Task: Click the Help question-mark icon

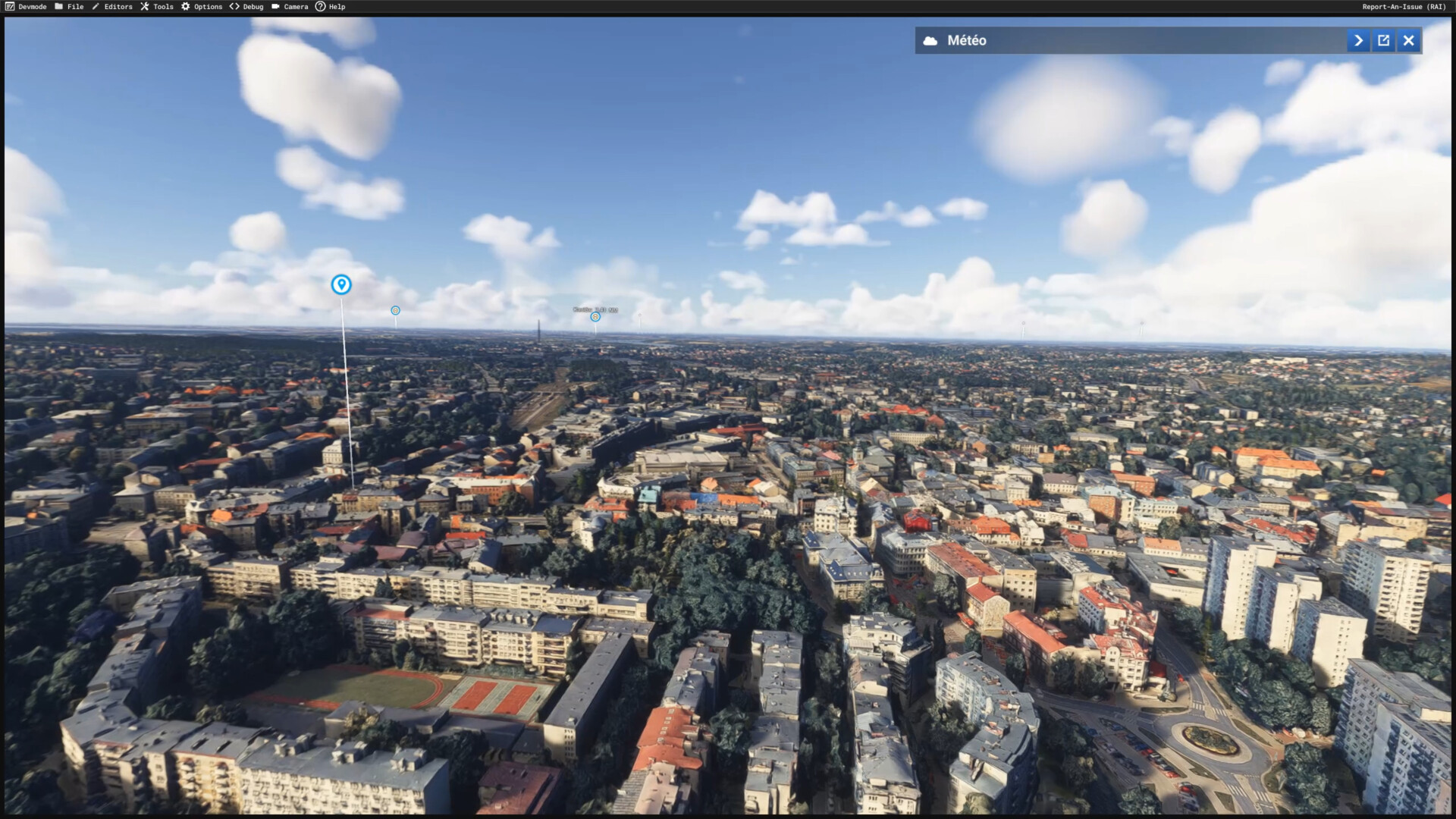Action: (x=321, y=7)
